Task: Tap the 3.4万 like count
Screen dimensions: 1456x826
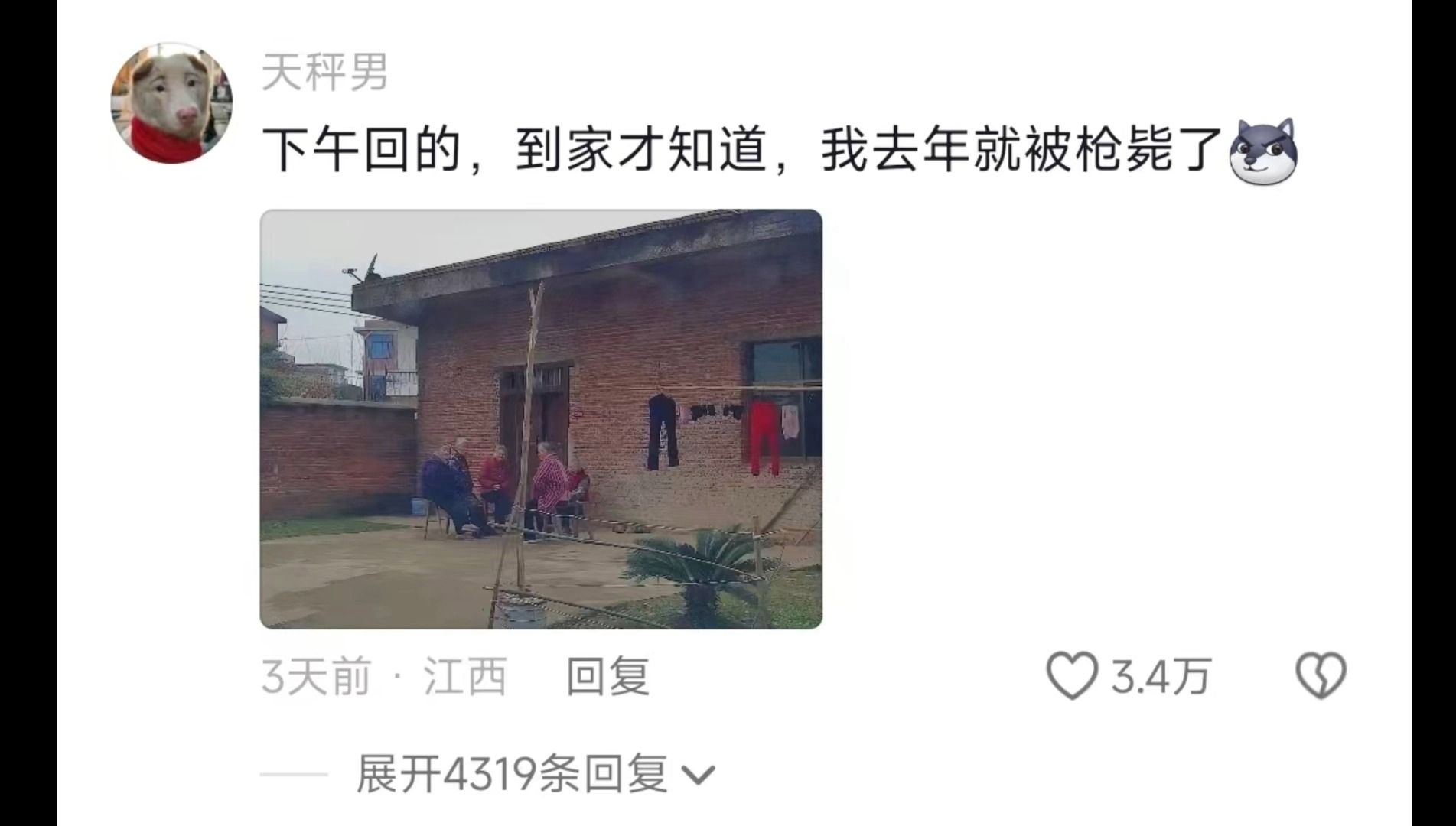Action: tap(1161, 677)
